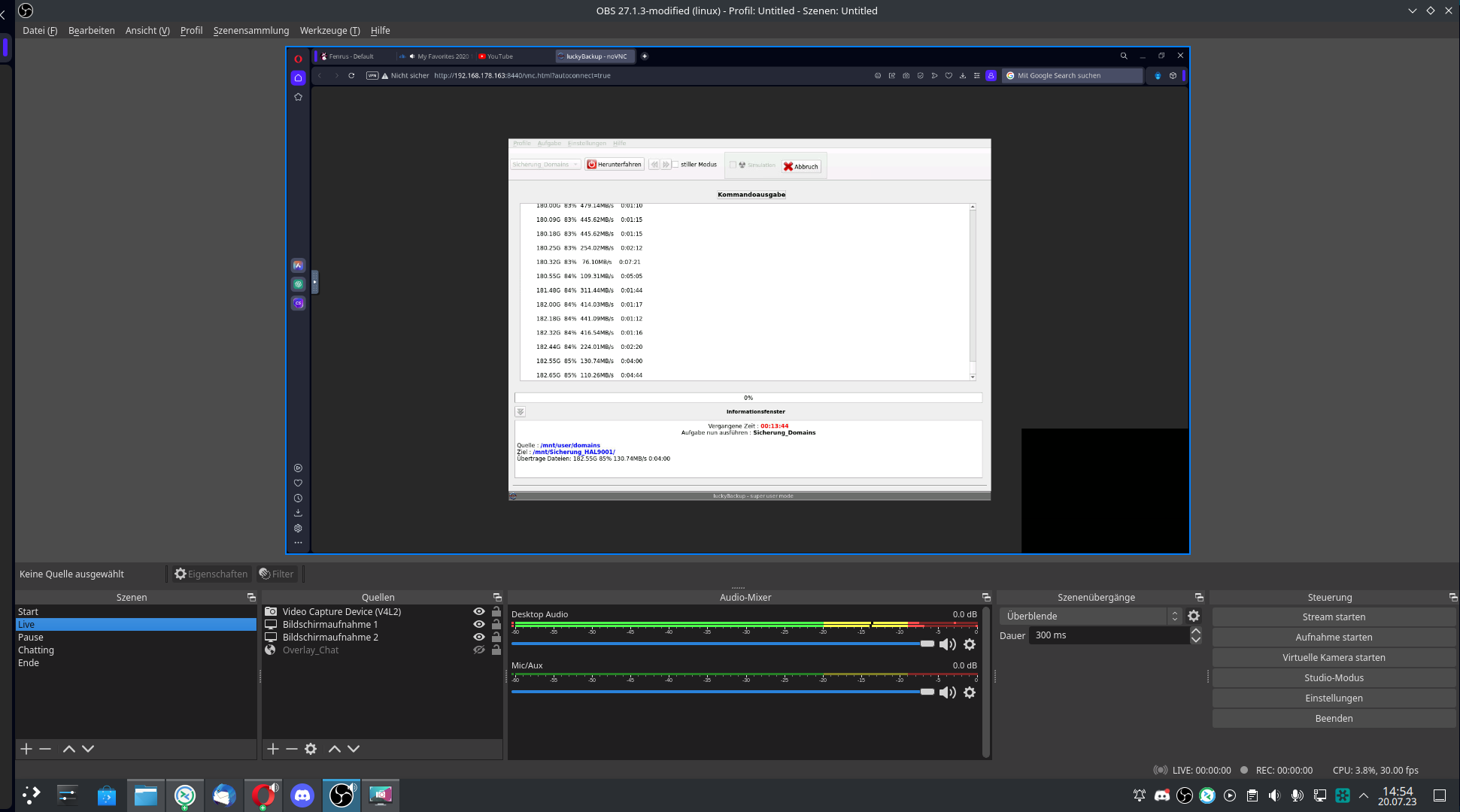Screen dimensions: 1460x812
Task: Undock the Quellen panel
Action: [497, 597]
